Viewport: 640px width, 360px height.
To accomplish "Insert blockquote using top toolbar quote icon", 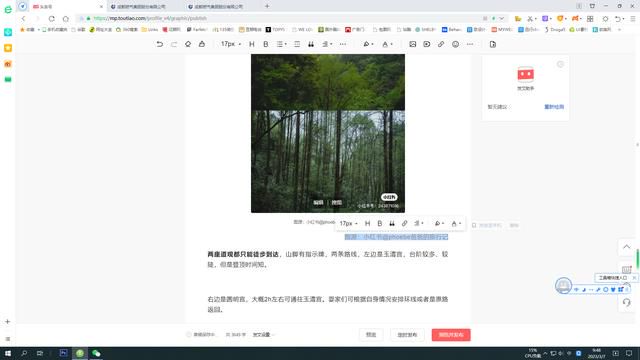I will pos(311,44).
